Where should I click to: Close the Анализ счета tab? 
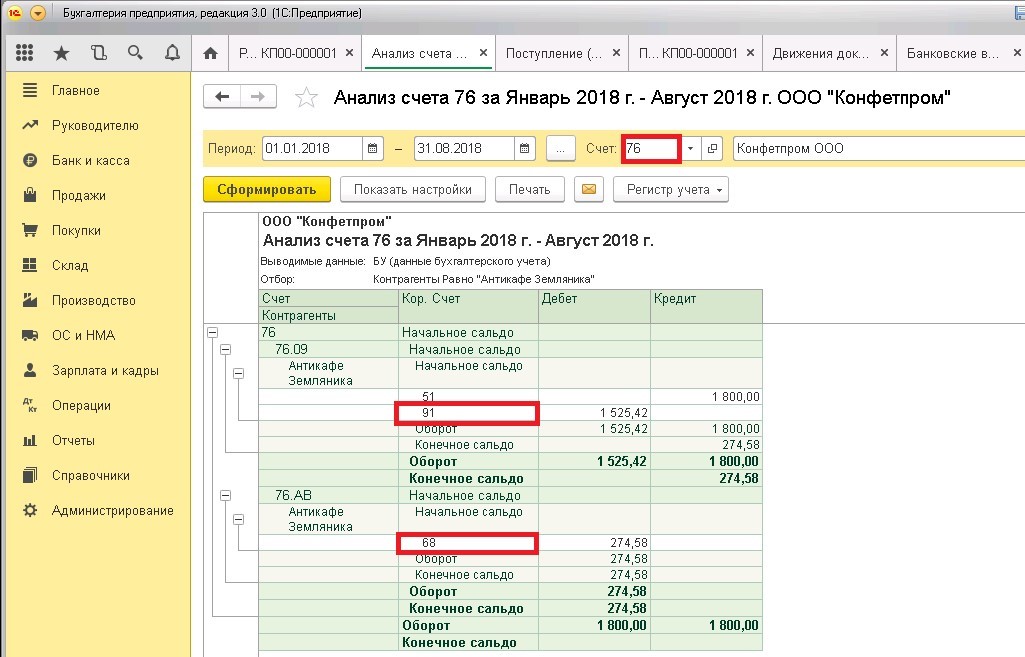483,53
